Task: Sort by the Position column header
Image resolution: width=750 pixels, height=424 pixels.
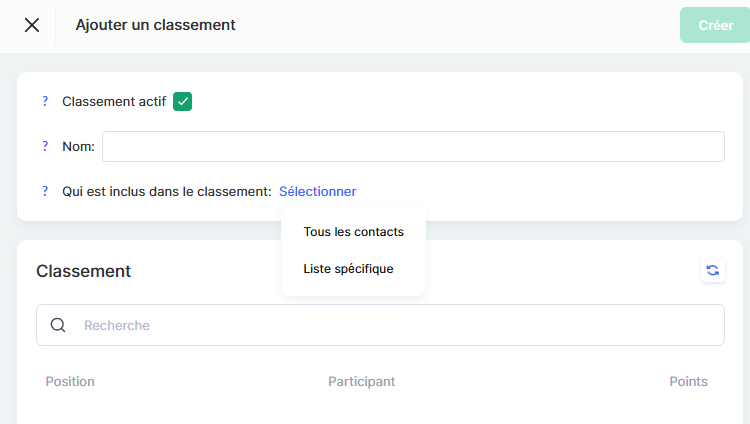Action: click(70, 381)
